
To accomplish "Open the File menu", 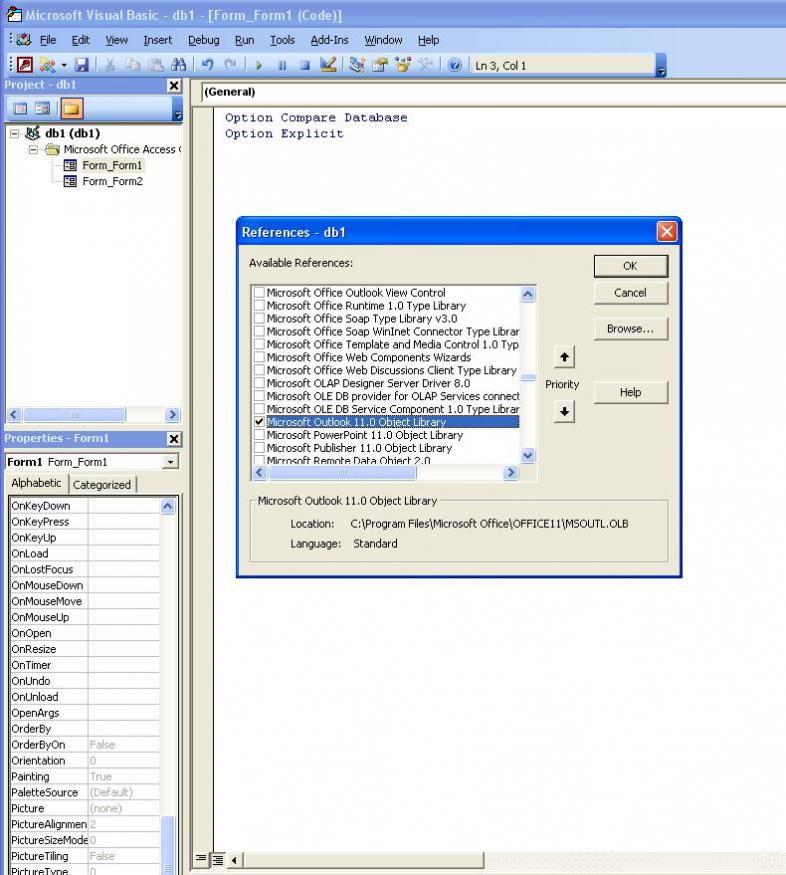I will coord(47,40).
